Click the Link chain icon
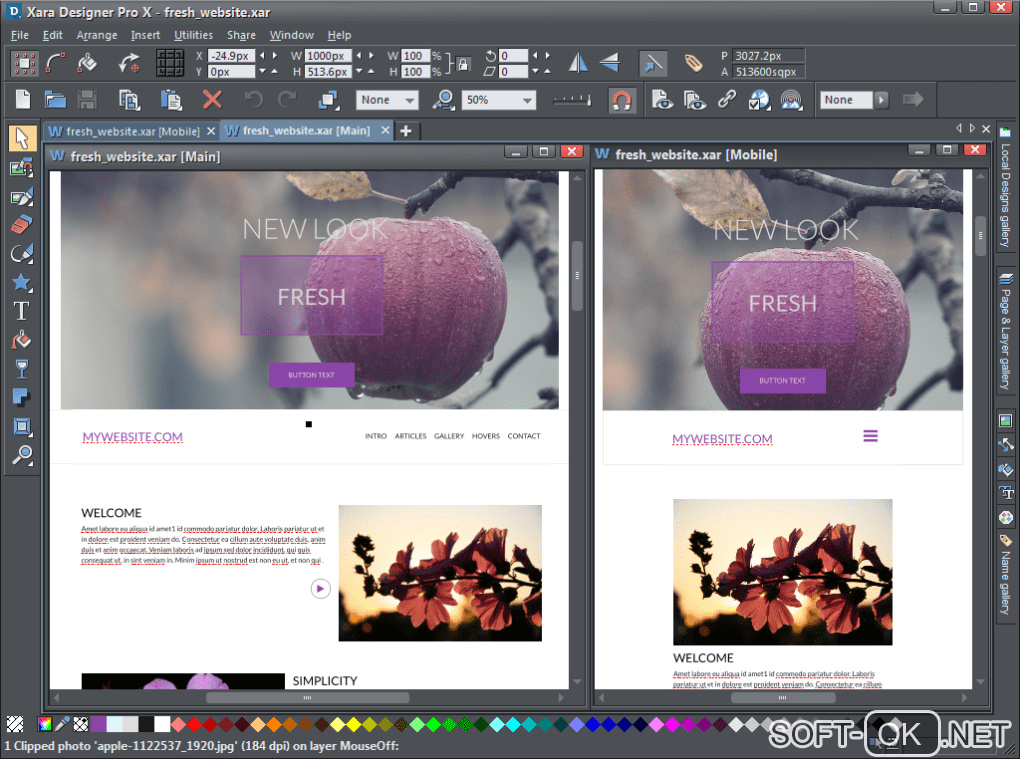This screenshot has width=1020, height=759. (x=727, y=100)
